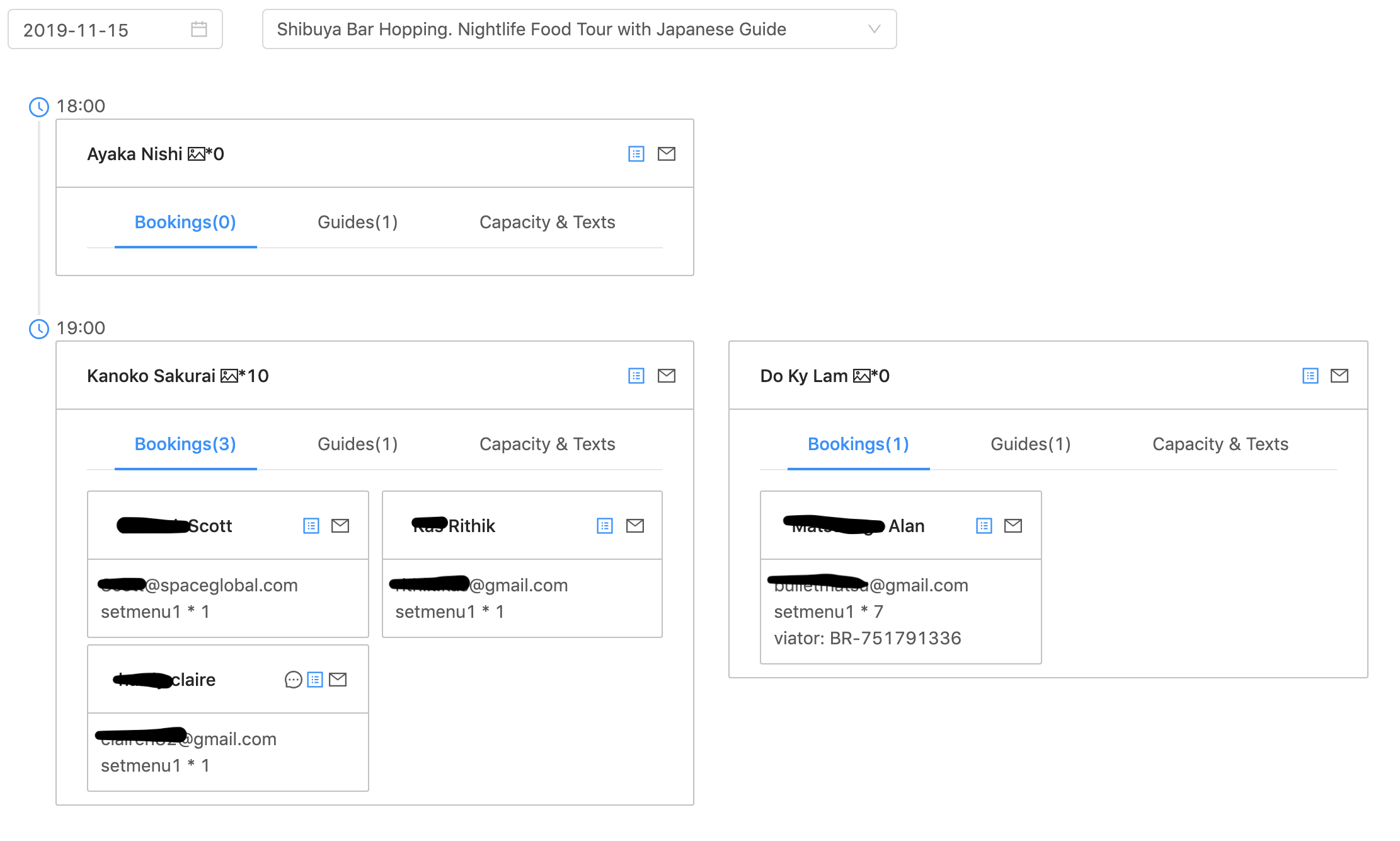Open chat bubble icon on claire booking
Image resolution: width=1400 pixels, height=841 pixels.
(x=293, y=680)
